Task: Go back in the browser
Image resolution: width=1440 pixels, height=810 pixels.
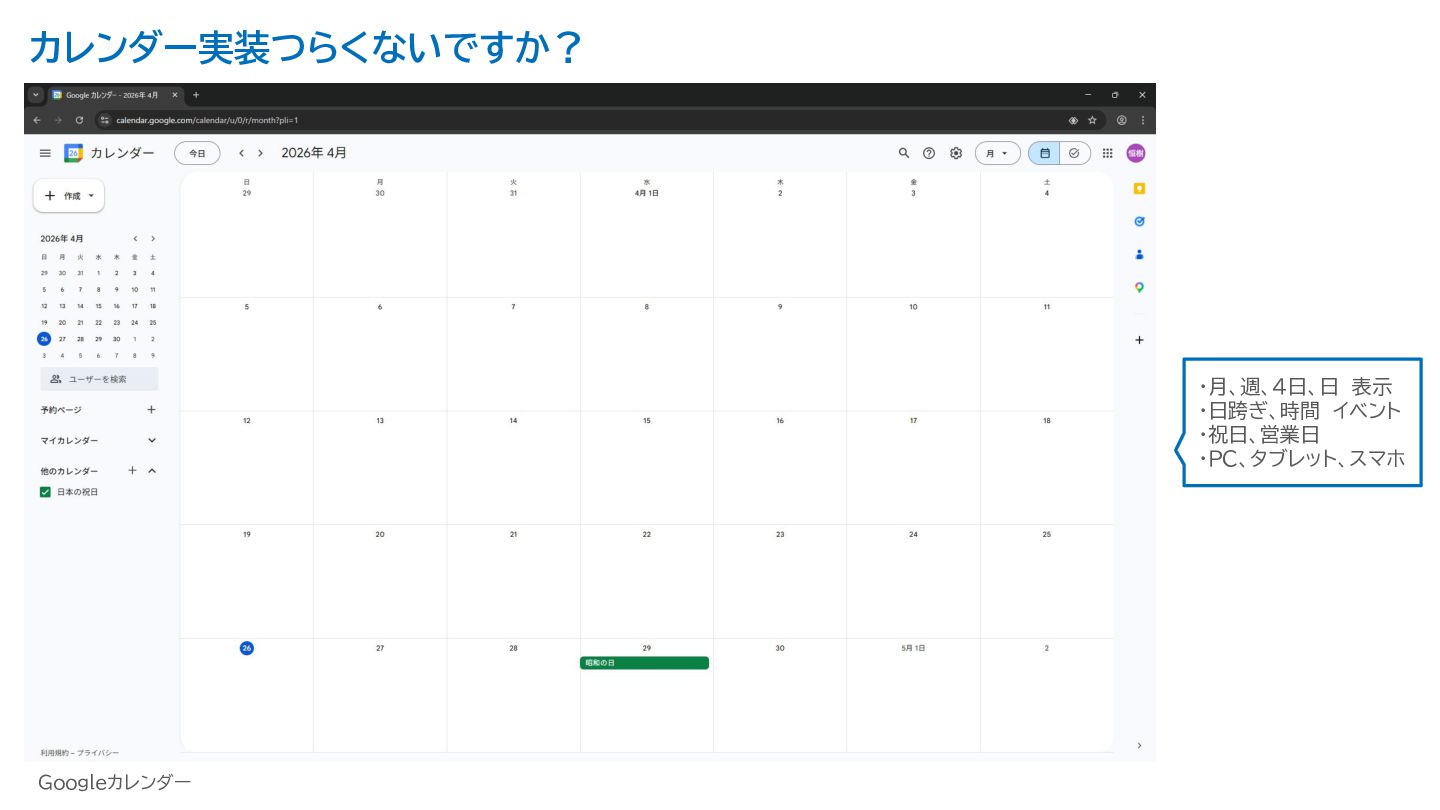Action: pos(37,120)
